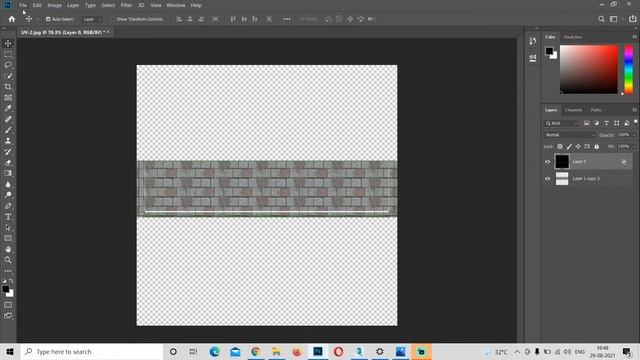The image size is (640, 360).
Task: Select the Zoom tool in the toolbar
Action: tap(8, 260)
